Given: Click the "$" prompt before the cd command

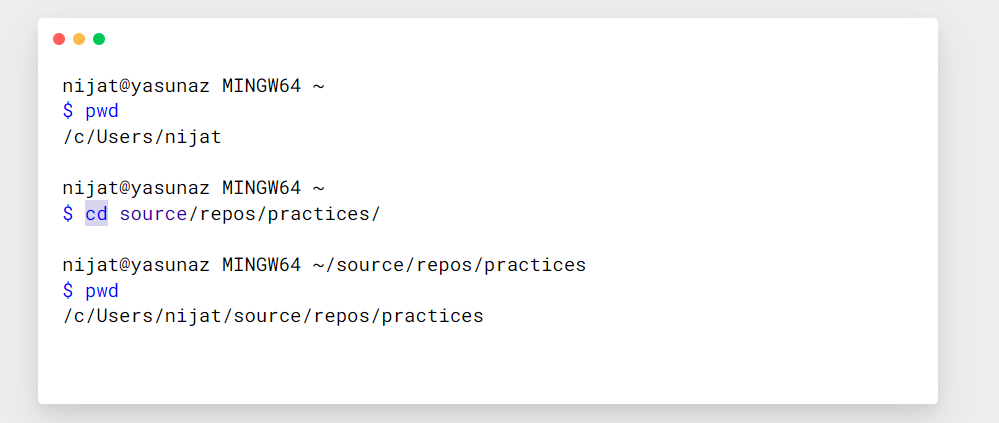Looking at the screenshot, I should pyautogui.click(x=68, y=213).
